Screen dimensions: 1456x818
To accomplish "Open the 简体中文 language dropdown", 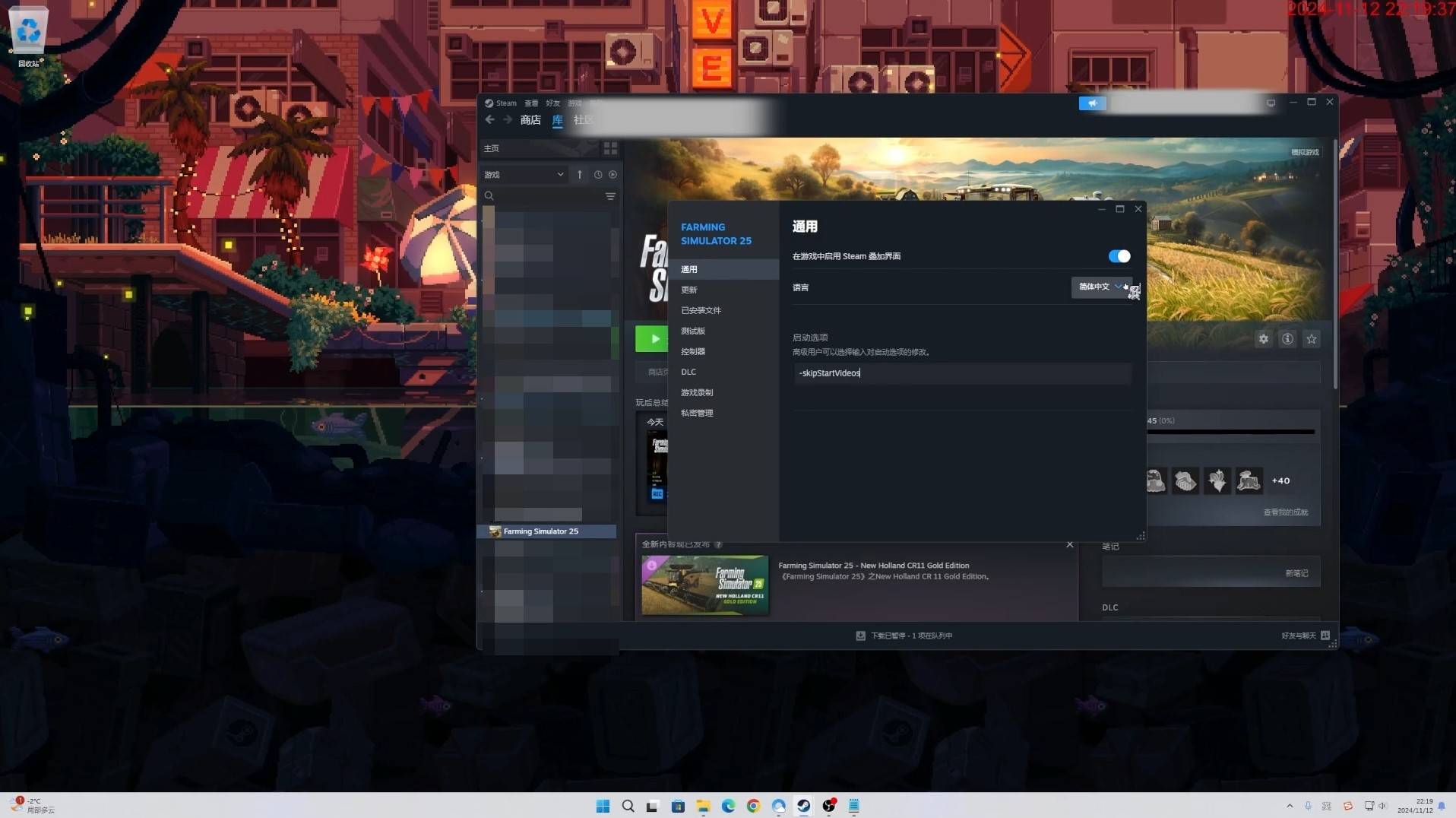I will pyautogui.click(x=1100, y=287).
